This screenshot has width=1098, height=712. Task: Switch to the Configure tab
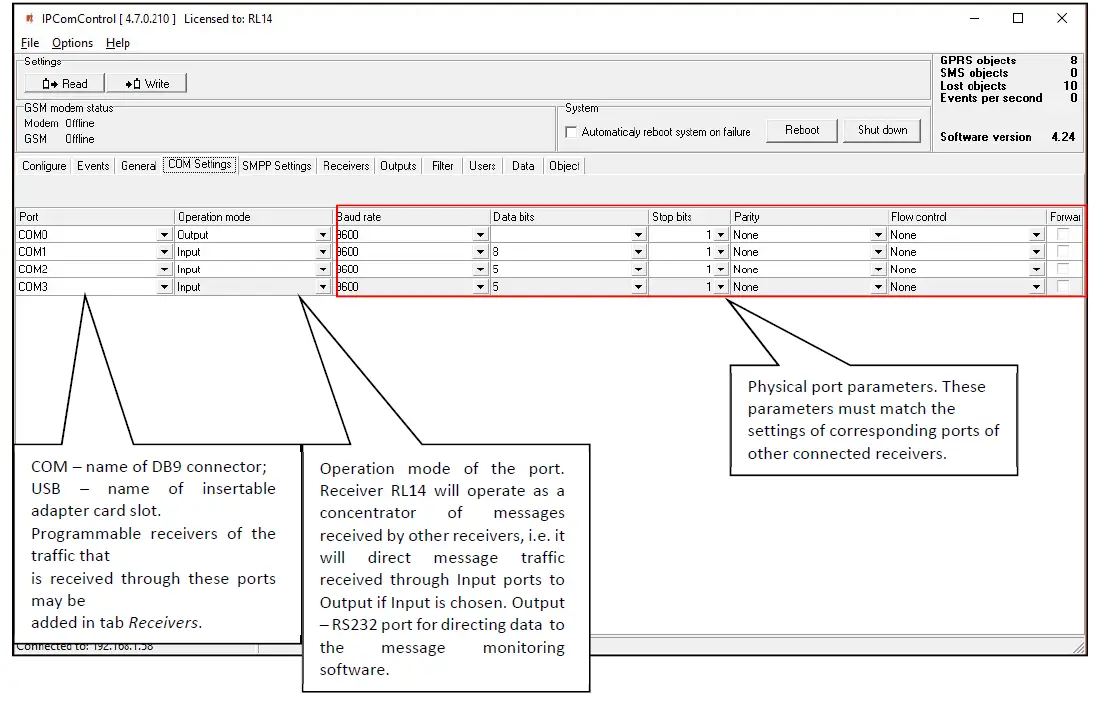[44, 166]
